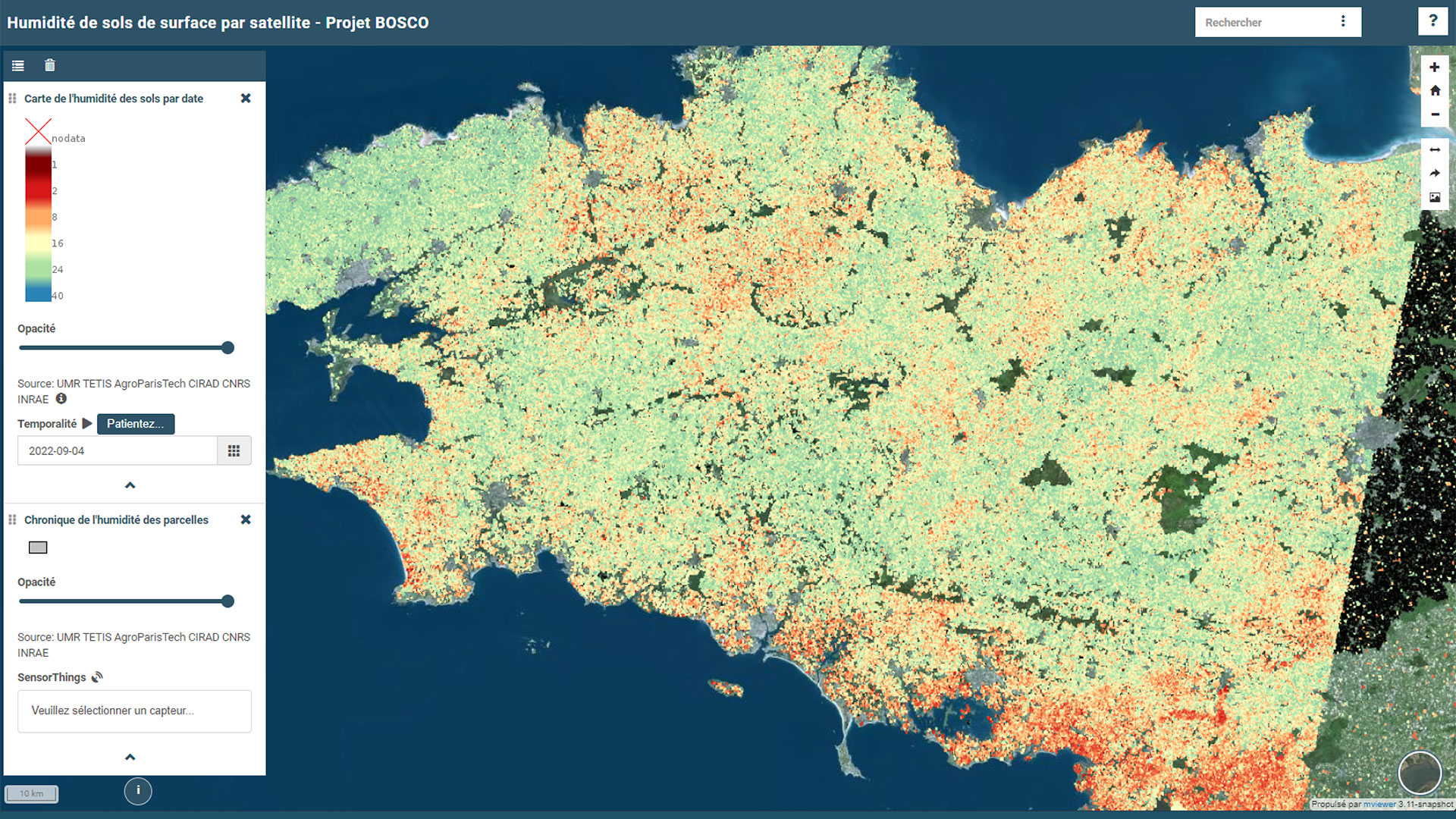Grab handle of Chronique de l'humidité layer
This screenshot has width=1456, height=819.
tap(12, 520)
